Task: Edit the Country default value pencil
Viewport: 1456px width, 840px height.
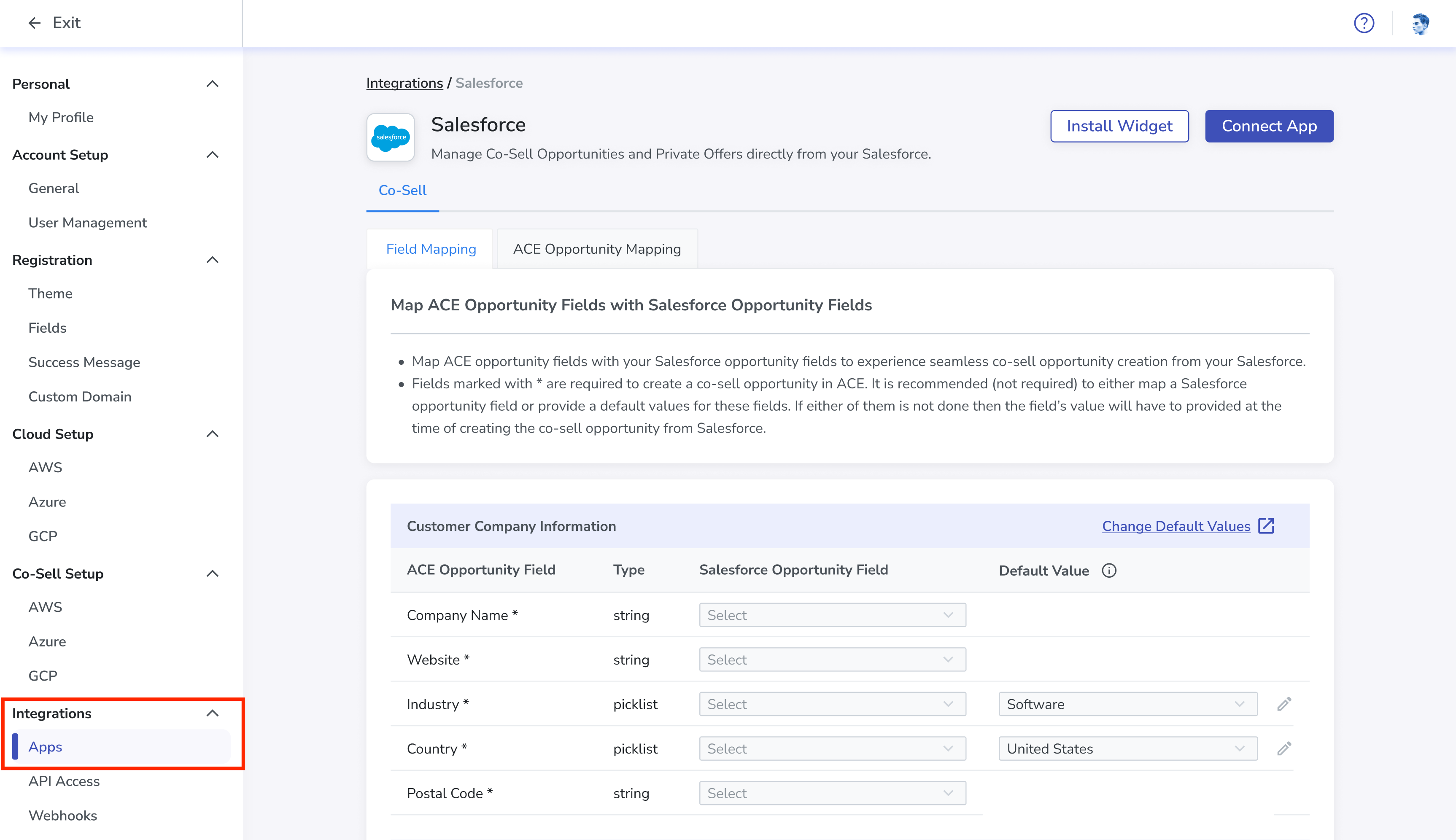Action: tap(1283, 748)
